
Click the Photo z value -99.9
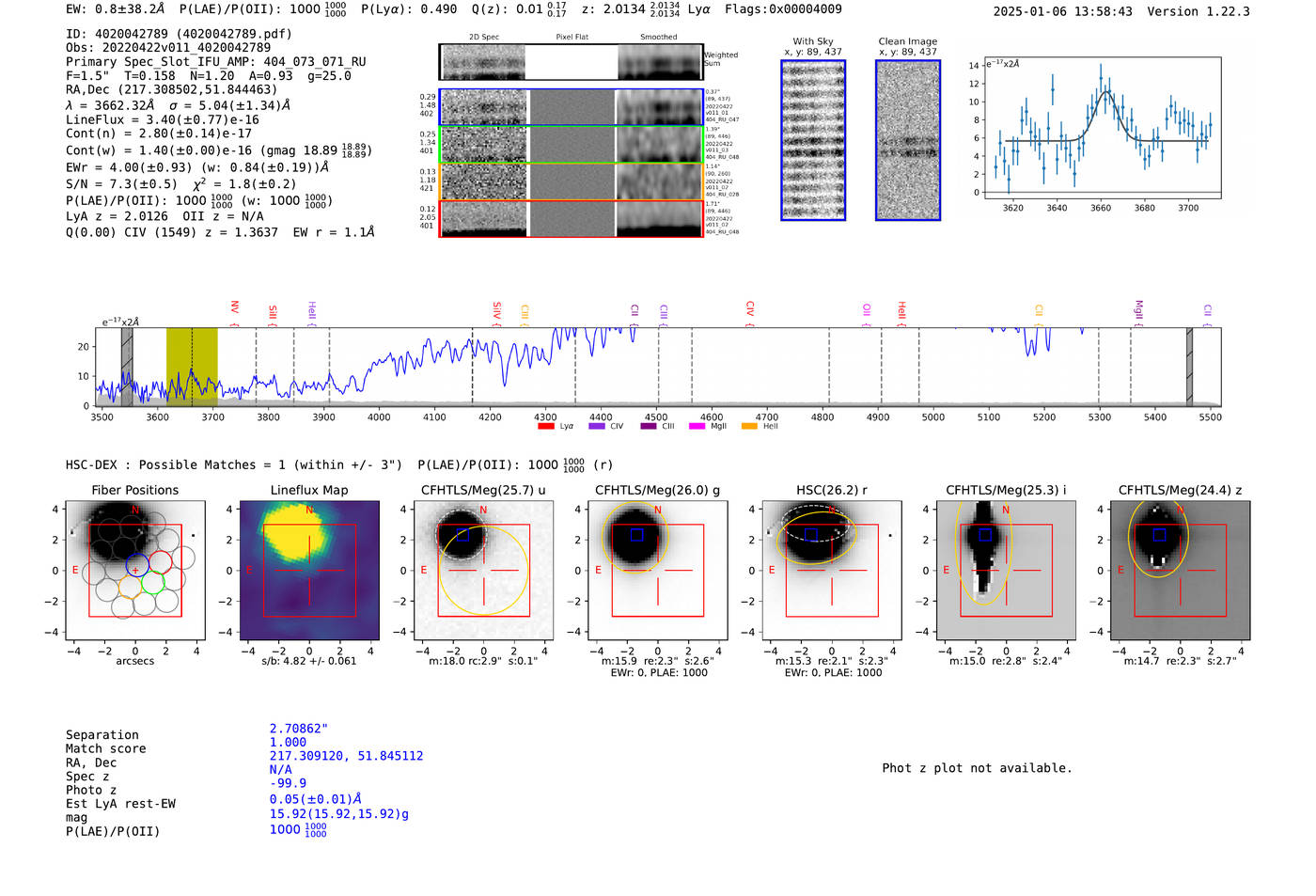tap(288, 783)
